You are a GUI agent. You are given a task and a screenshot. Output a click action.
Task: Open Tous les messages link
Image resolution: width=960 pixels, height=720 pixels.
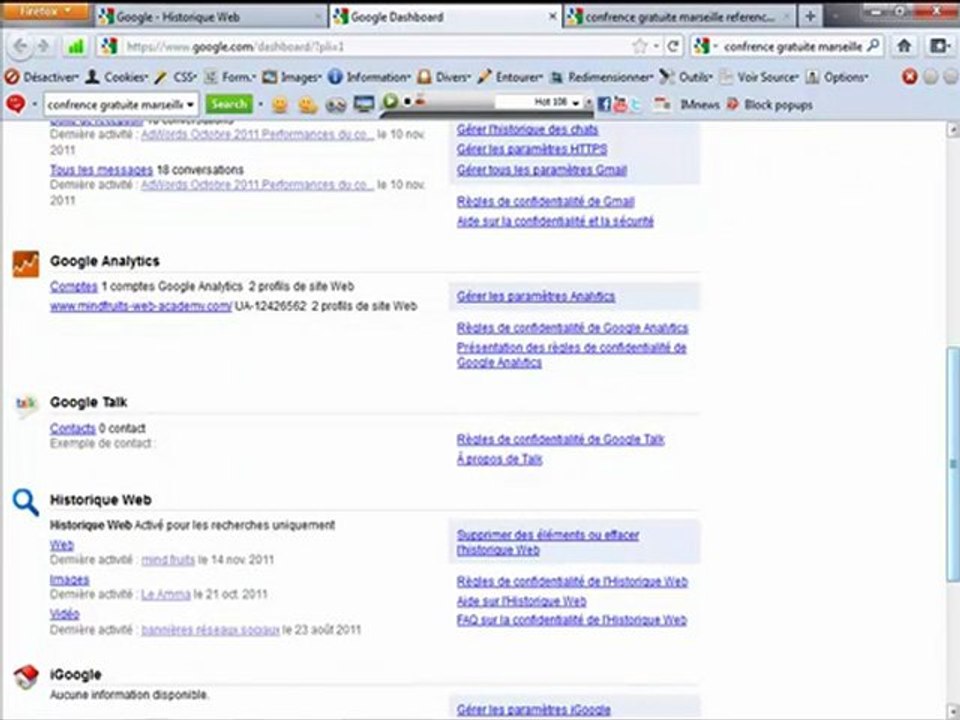click(x=101, y=170)
